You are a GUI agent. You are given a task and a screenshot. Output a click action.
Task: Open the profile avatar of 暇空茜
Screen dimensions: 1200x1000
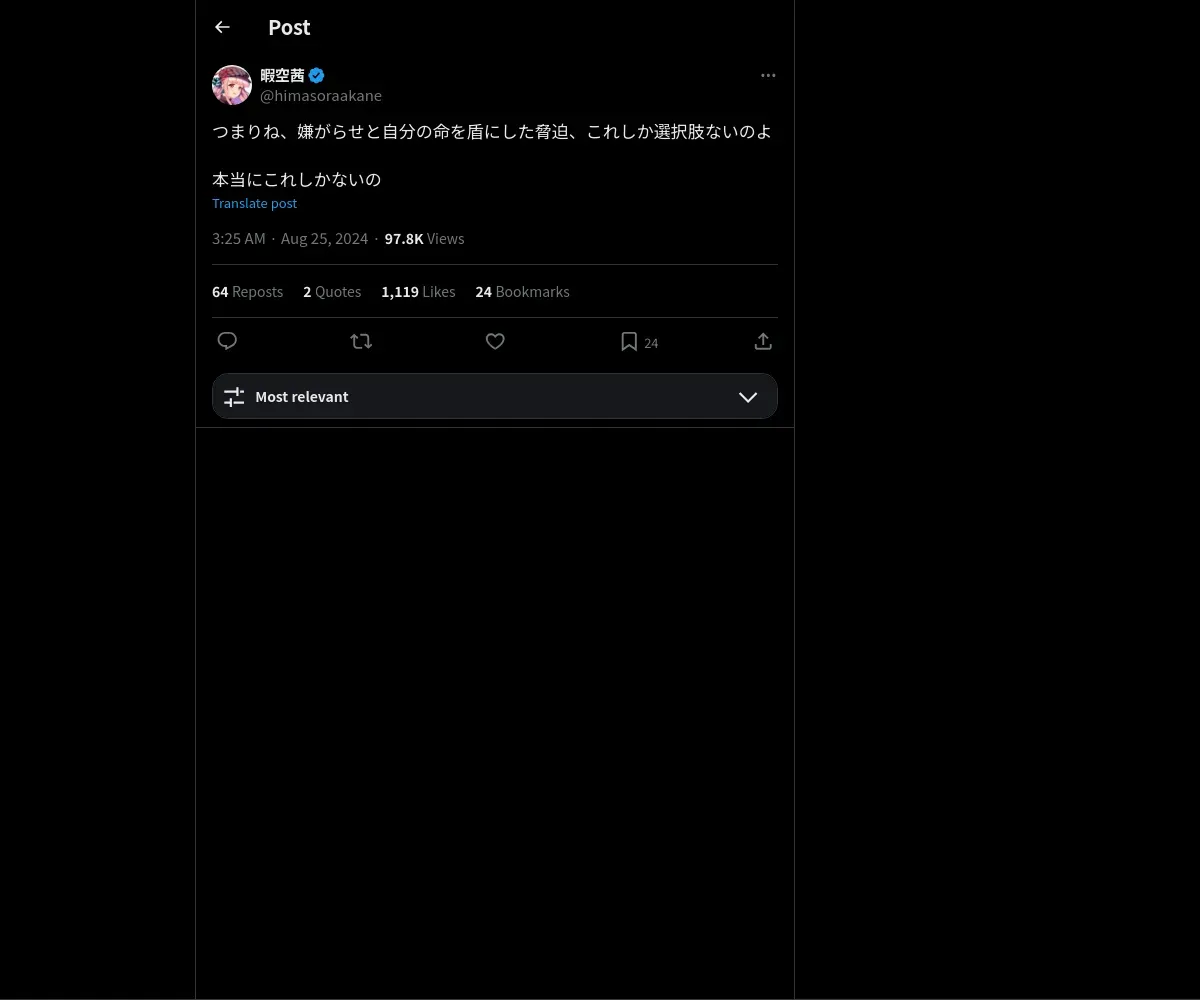click(232, 85)
